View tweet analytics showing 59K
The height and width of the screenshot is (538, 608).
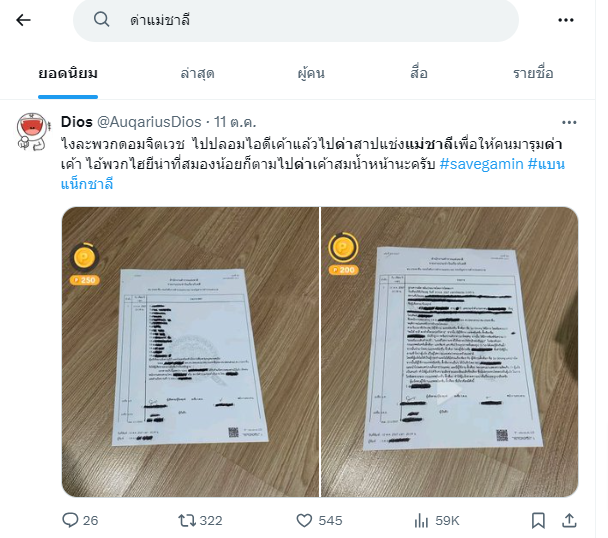pos(437,521)
